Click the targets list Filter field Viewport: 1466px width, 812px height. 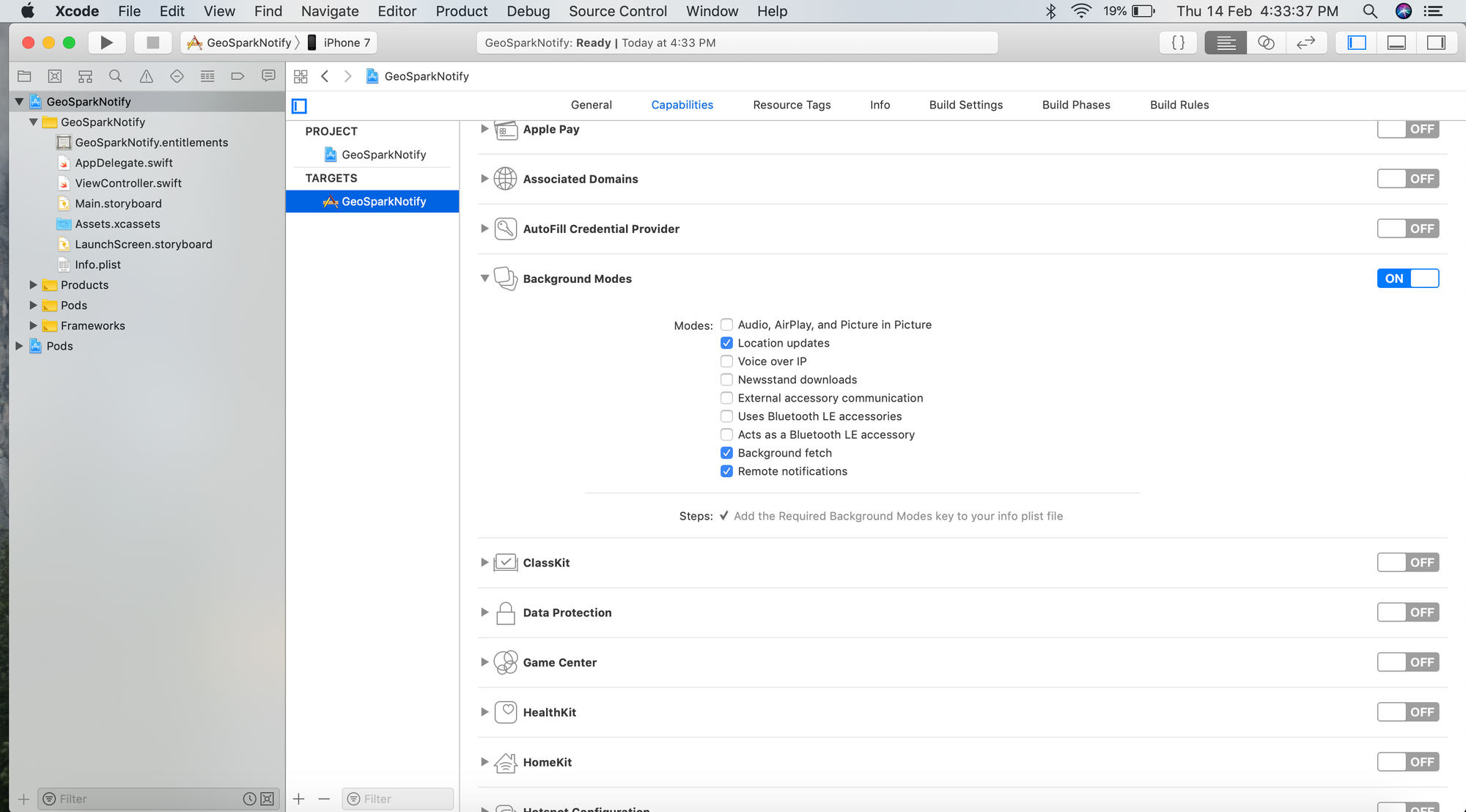coord(398,799)
